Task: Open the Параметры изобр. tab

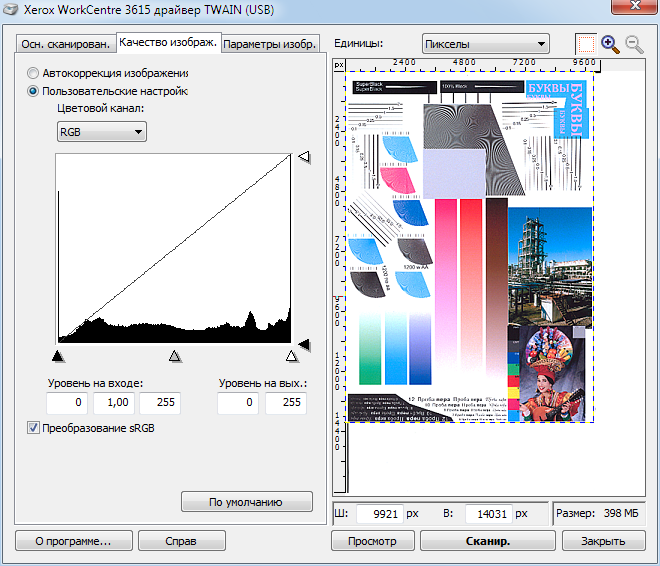Action: tap(270, 44)
